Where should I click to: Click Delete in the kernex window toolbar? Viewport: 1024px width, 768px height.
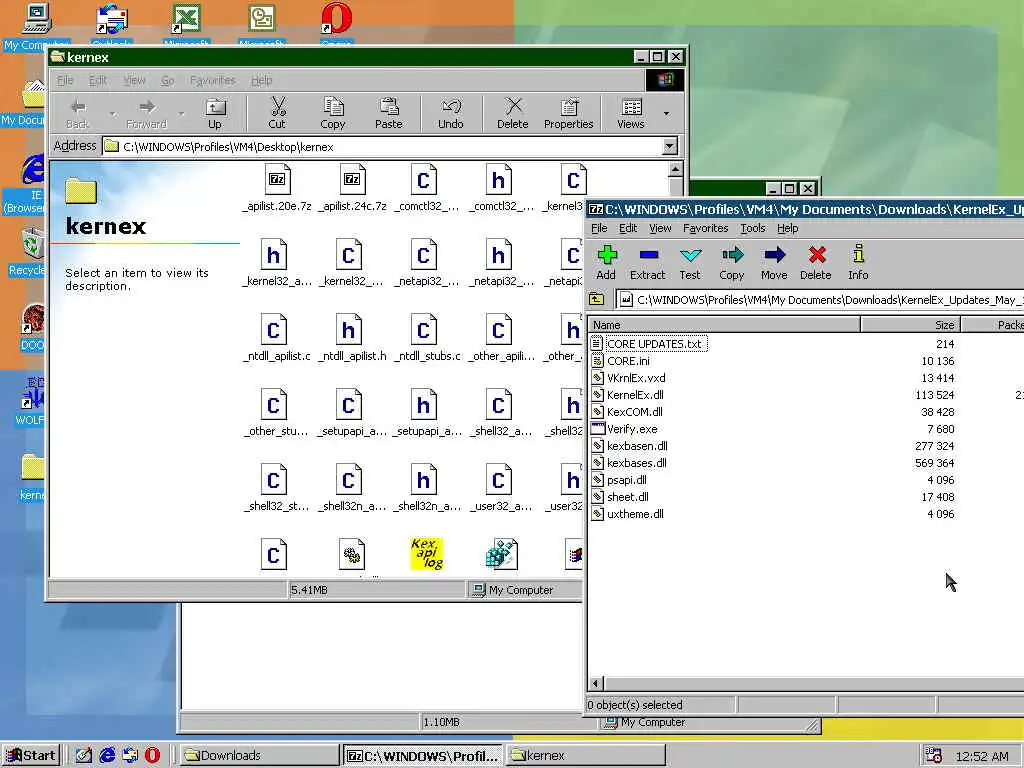[x=513, y=113]
